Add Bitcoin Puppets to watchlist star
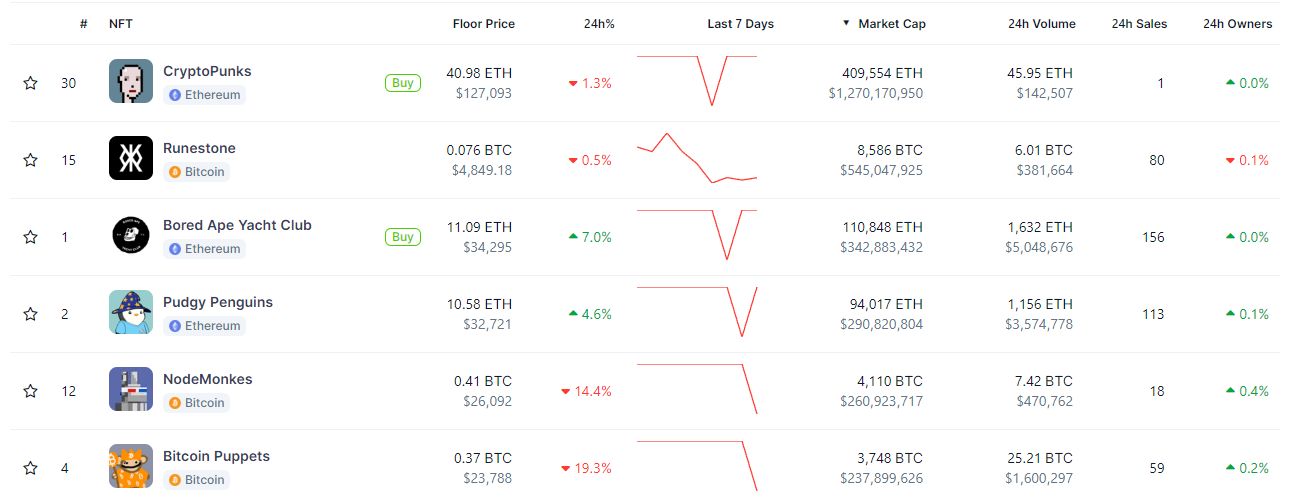 pos(31,468)
